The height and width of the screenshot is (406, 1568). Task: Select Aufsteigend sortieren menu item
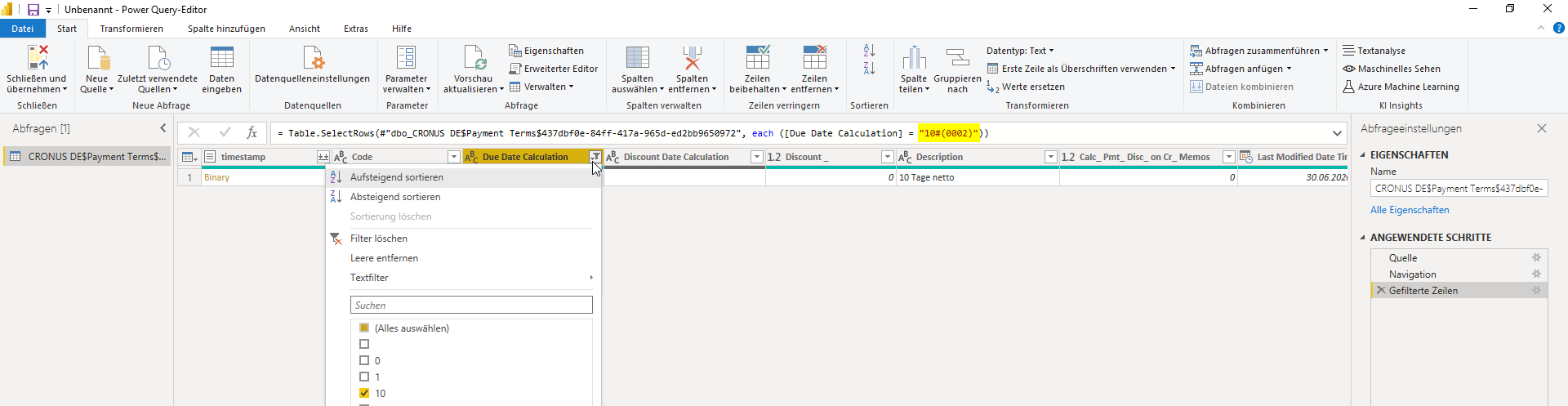tap(464, 177)
